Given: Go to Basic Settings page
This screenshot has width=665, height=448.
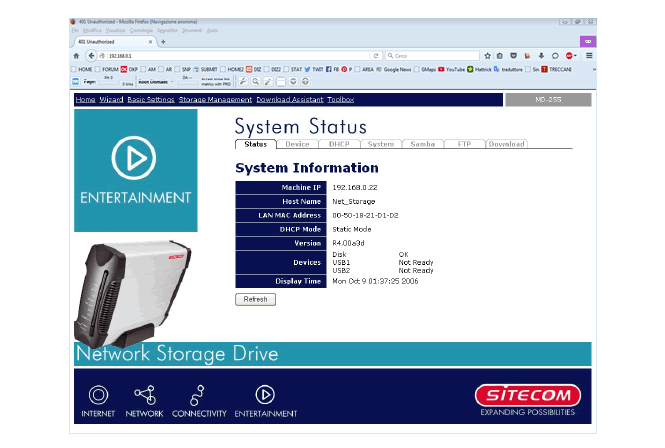Looking at the screenshot, I should pyautogui.click(x=150, y=100).
